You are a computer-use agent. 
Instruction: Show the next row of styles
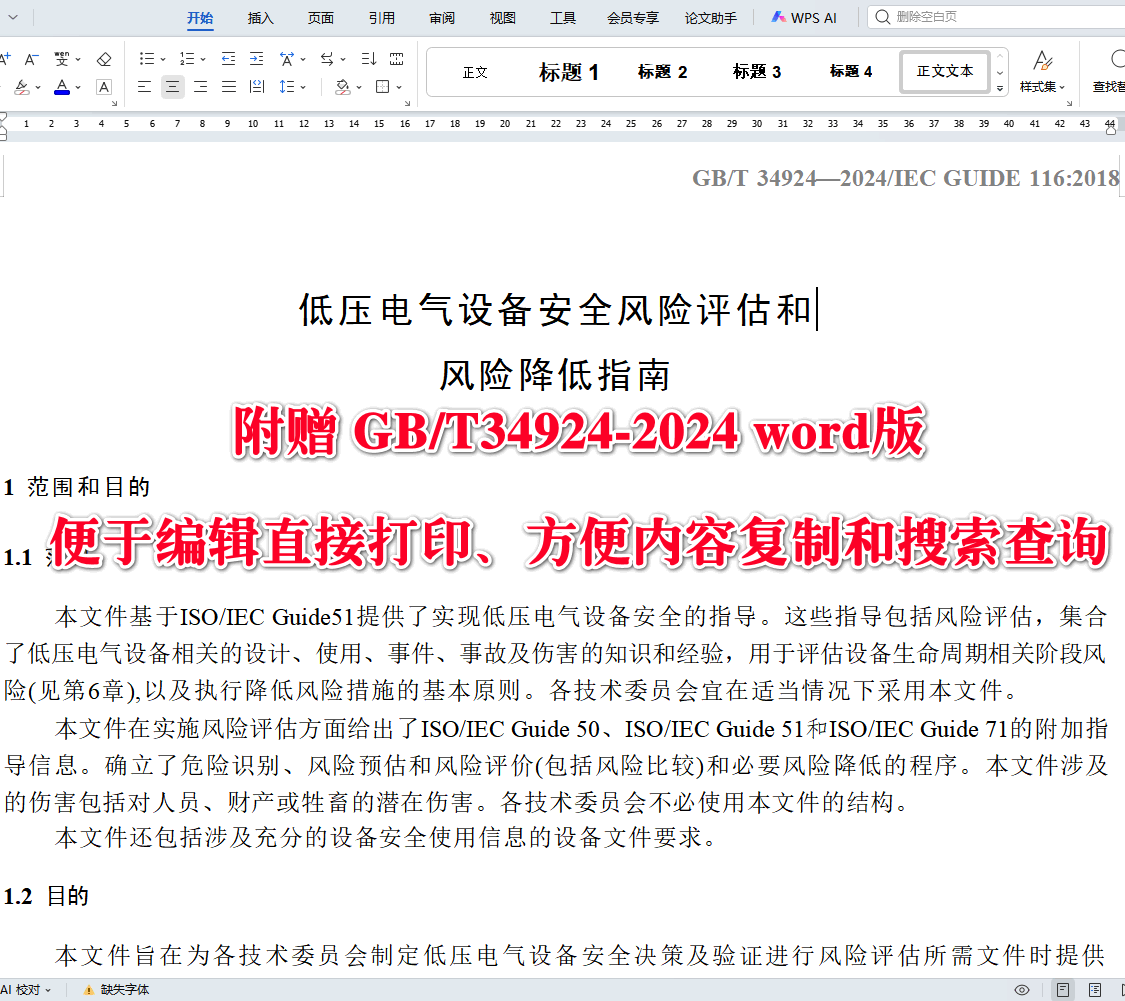(x=1000, y=72)
